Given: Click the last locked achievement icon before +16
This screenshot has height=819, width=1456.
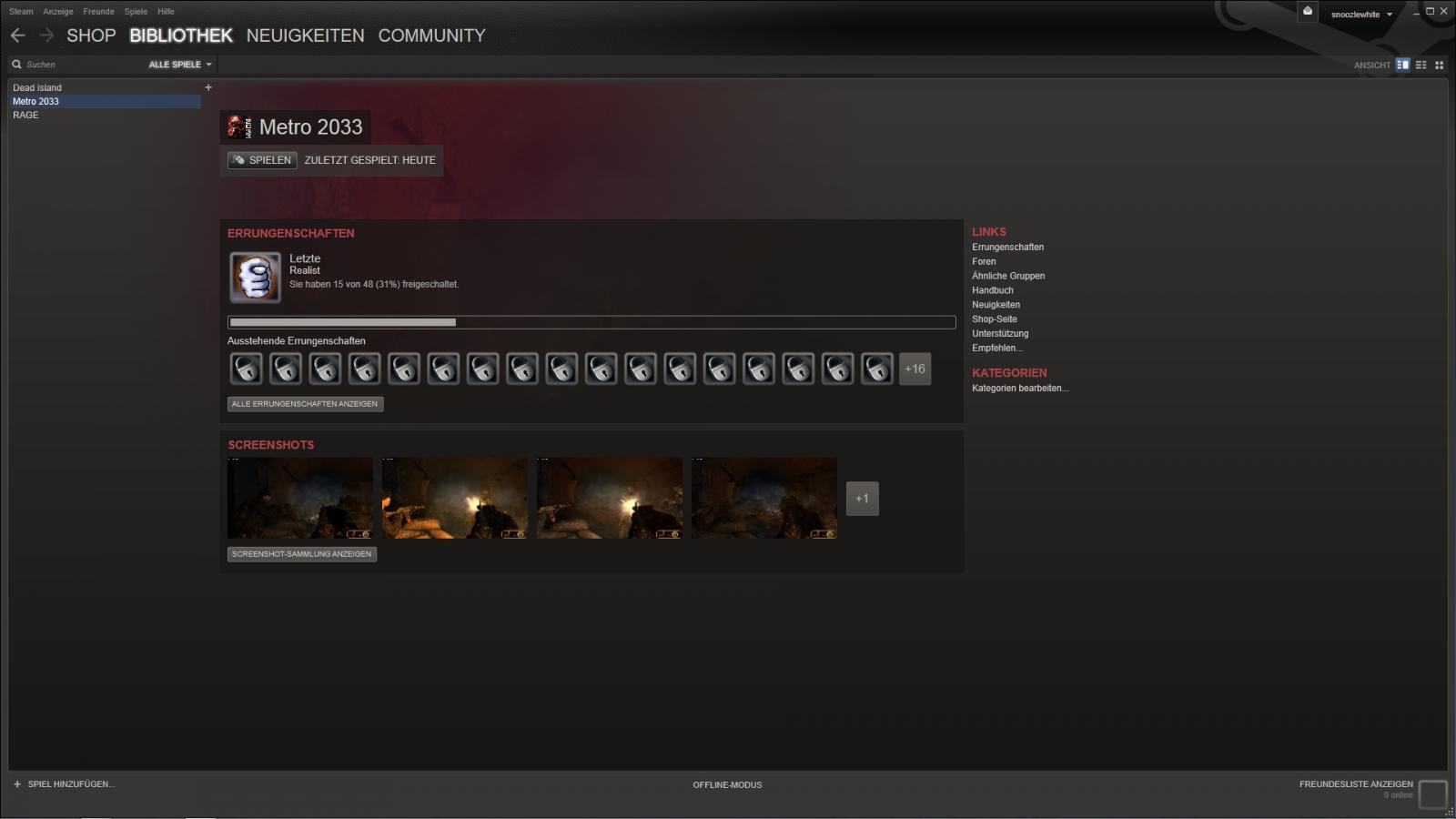Looking at the screenshot, I should [876, 369].
